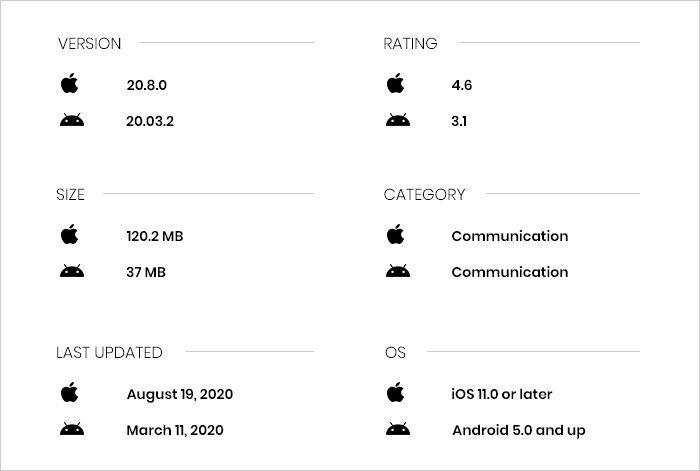This screenshot has width=700, height=471.
Task: Click the August 19, 2020 date
Action: click(x=180, y=395)
